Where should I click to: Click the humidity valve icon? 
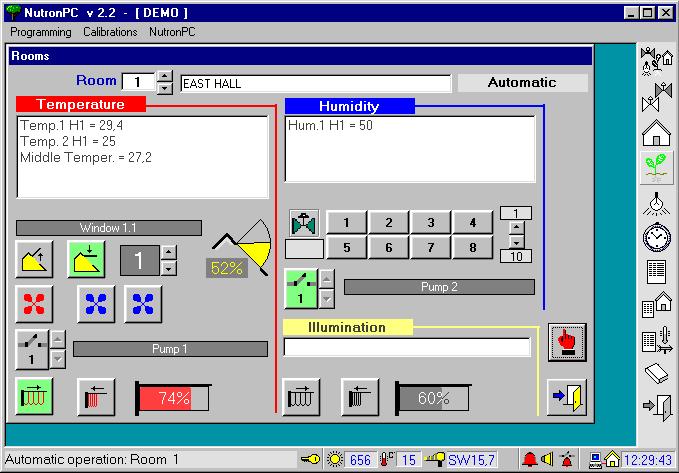point(303,222)
